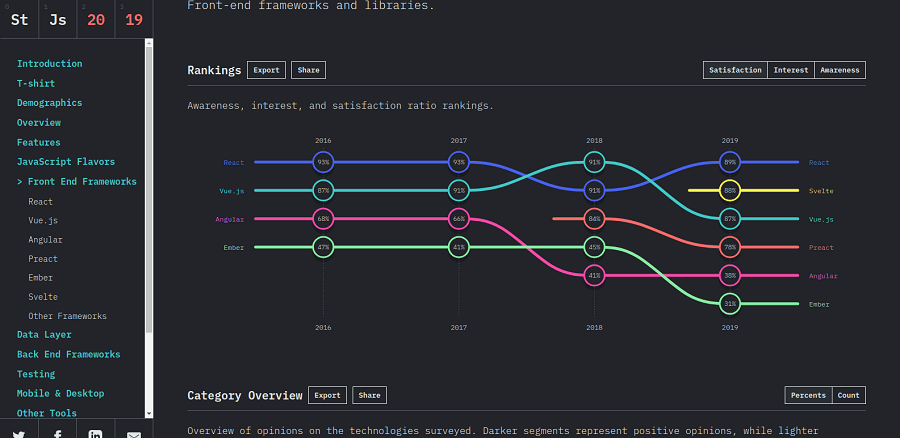Click the Twitter share icon
Screen dimensions: 900x438
19,433
